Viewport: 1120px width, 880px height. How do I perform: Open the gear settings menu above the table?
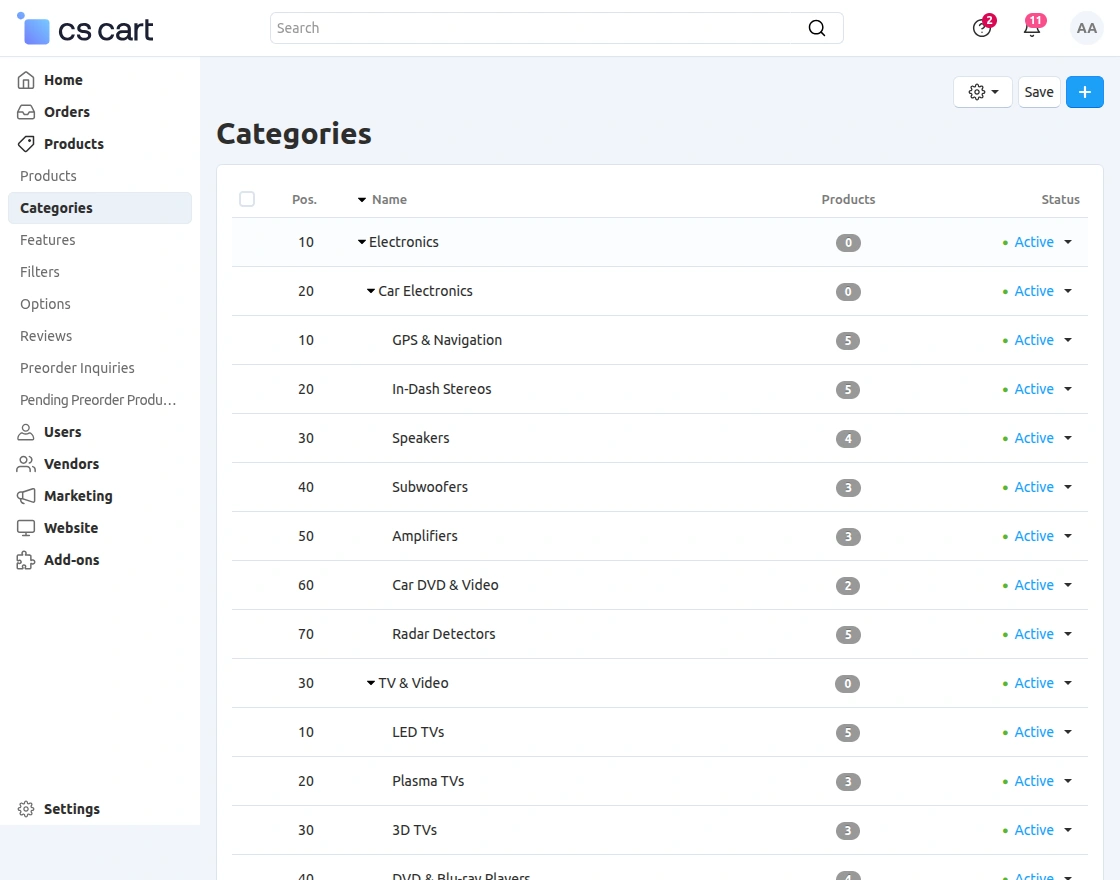click(981, 91)
